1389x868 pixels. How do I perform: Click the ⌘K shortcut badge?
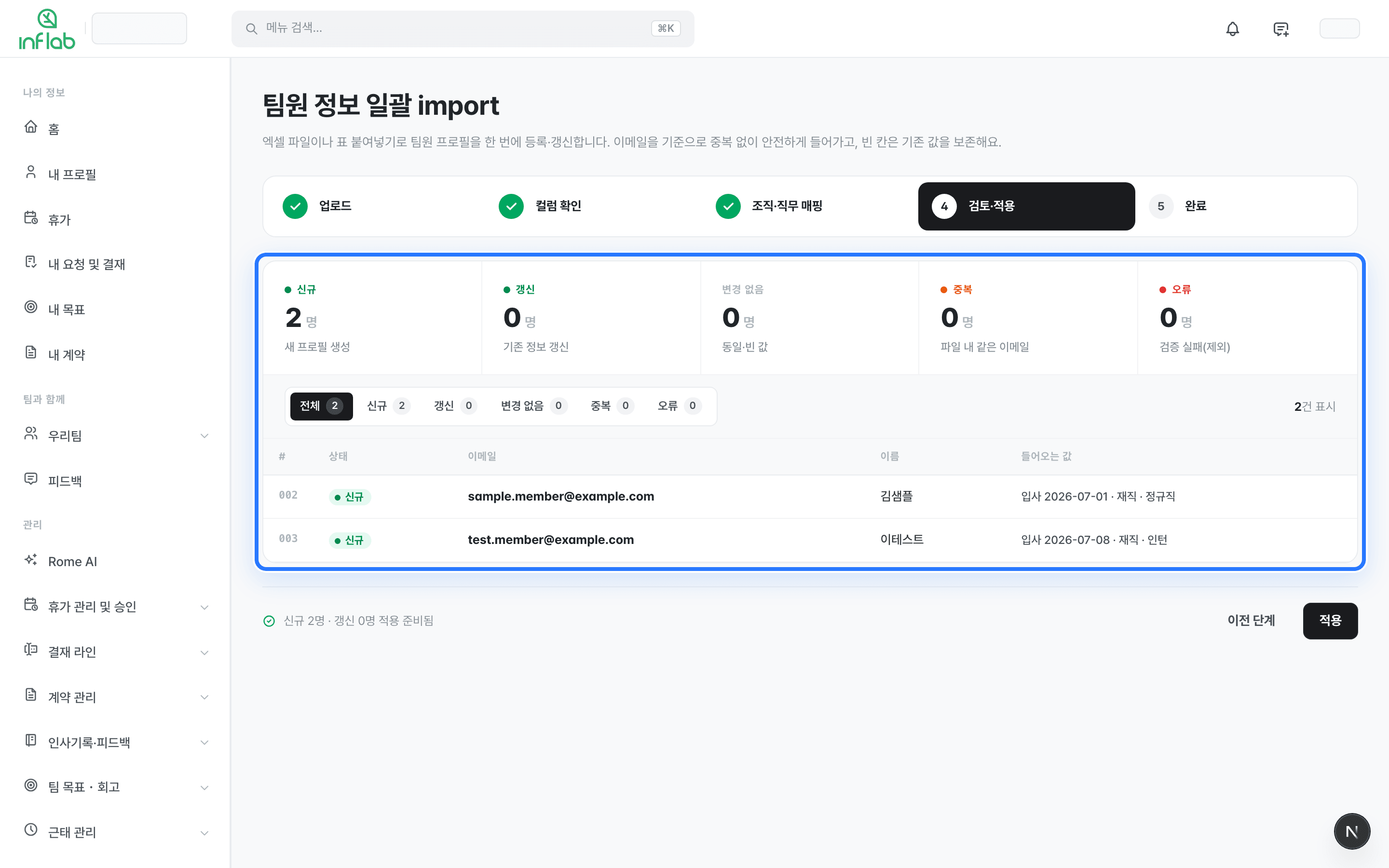[666, 29]
